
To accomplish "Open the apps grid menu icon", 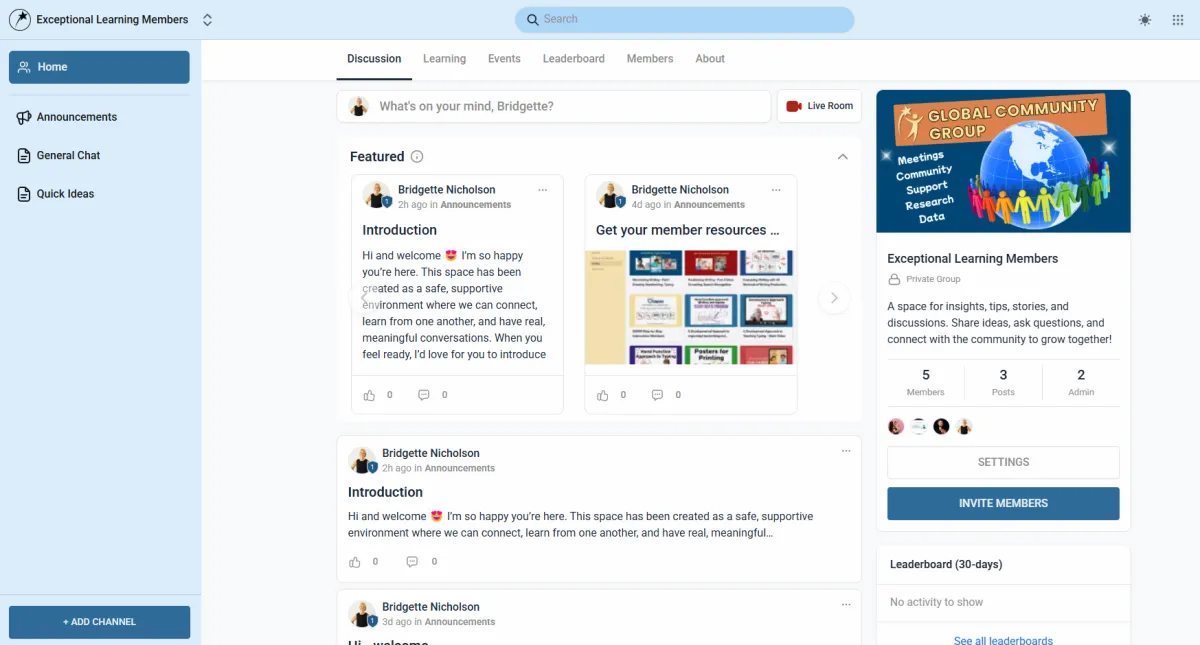I will pos(1178,20).
